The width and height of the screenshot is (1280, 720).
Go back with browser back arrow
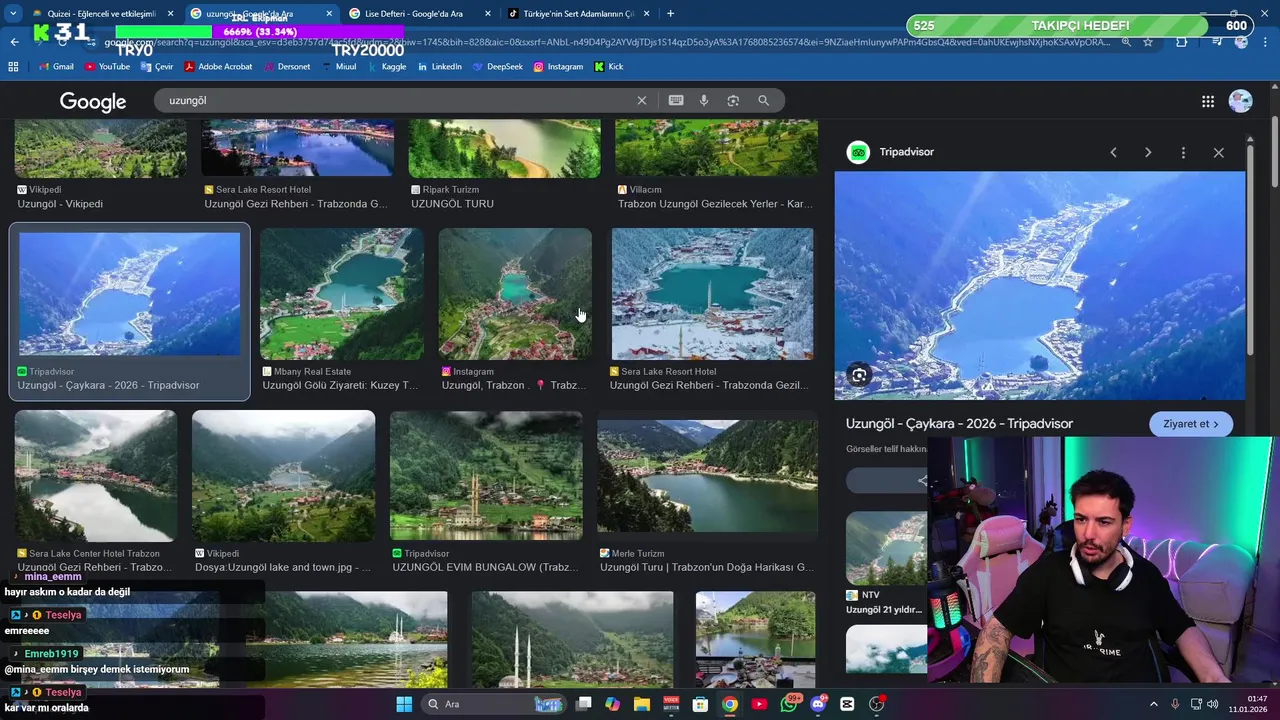(14, 42)
